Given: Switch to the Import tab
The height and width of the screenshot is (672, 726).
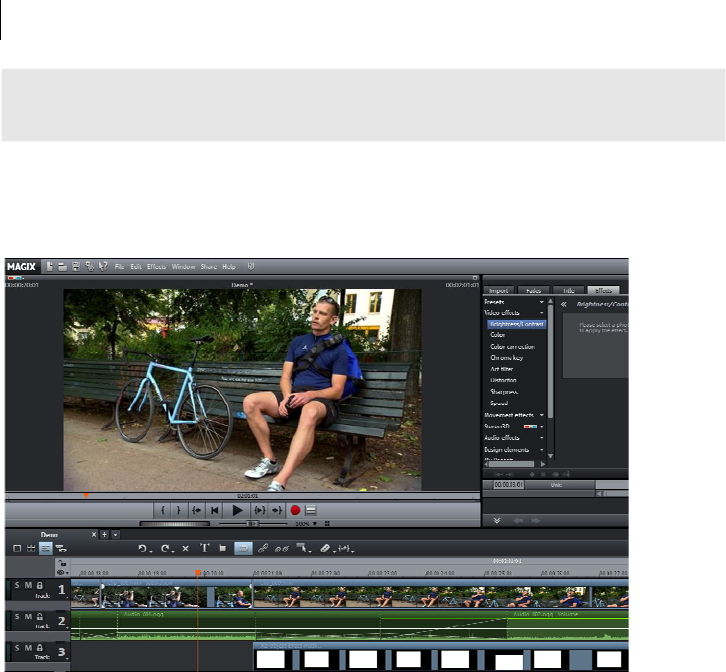Looking at the screenshot, I should (499, 290).
